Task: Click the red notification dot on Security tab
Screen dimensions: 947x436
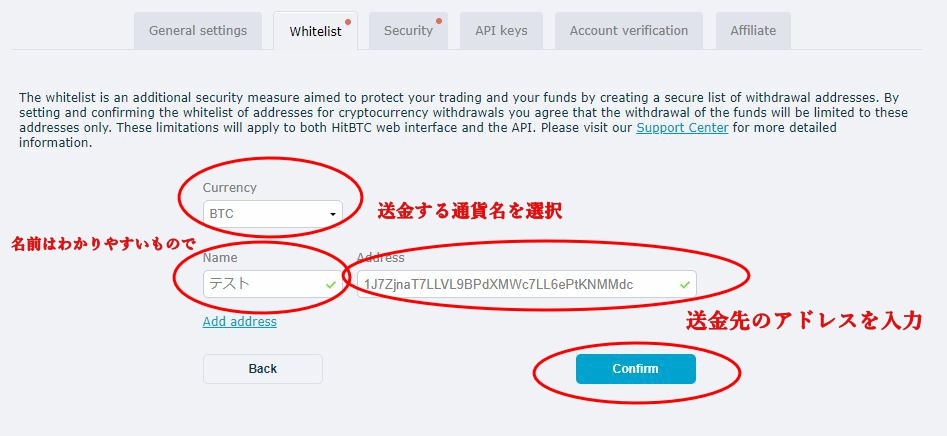Action: [x=439, y=21]
